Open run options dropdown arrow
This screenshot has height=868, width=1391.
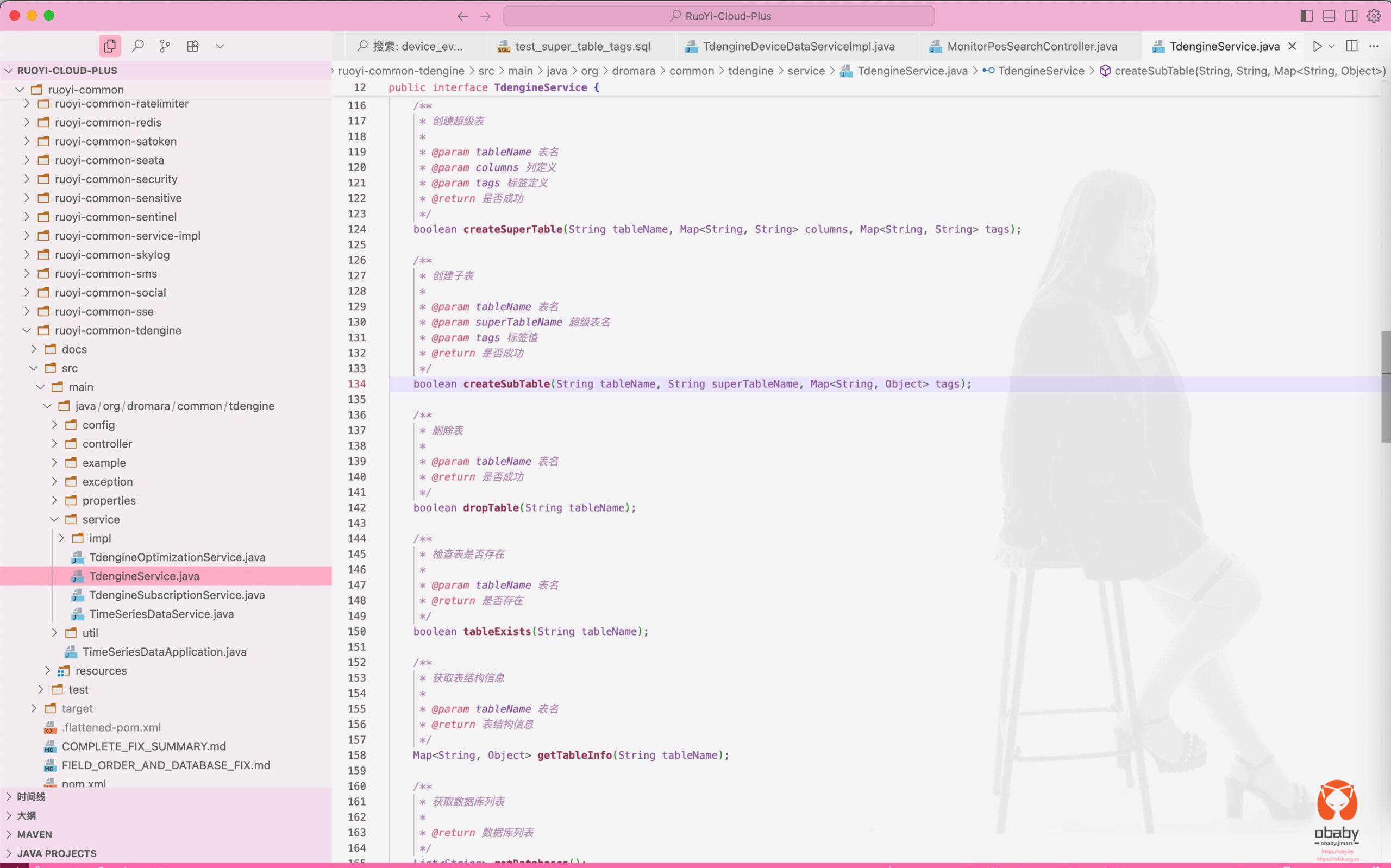(1332, 46)
